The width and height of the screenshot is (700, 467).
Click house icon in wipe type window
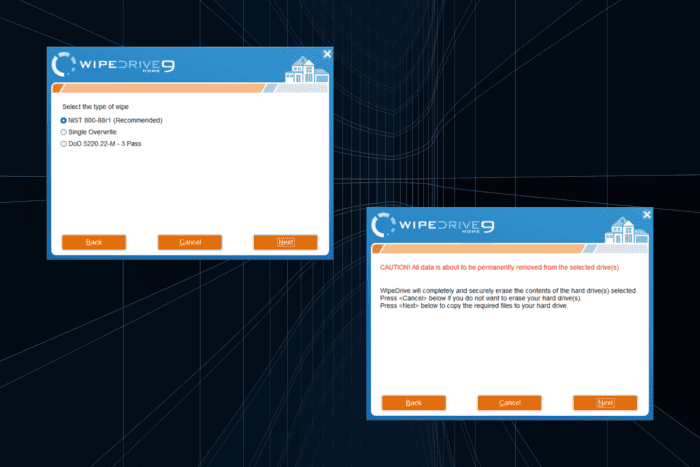pos(307,70)
